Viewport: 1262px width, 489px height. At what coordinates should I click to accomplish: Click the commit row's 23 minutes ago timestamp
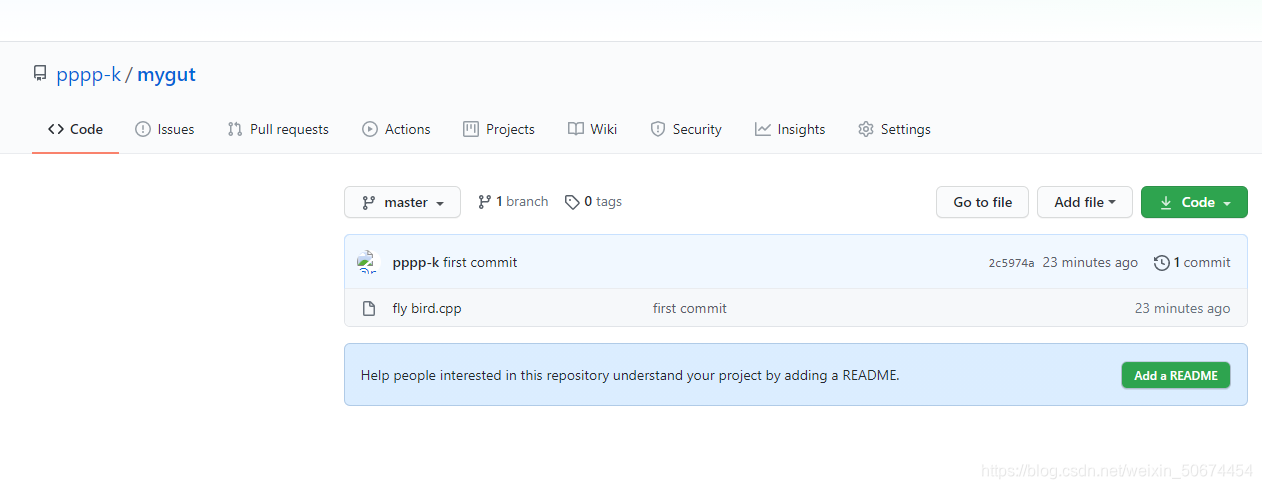[x=1090, y=262]
